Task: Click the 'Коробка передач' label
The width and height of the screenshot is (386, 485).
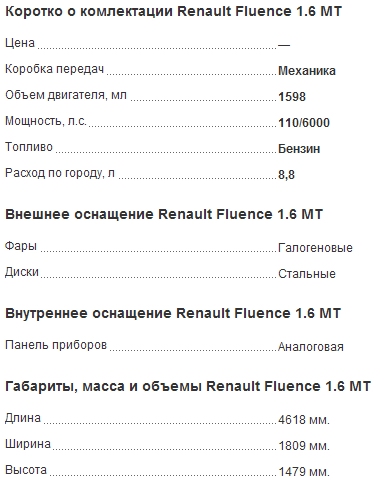Action: pos(55,69)
